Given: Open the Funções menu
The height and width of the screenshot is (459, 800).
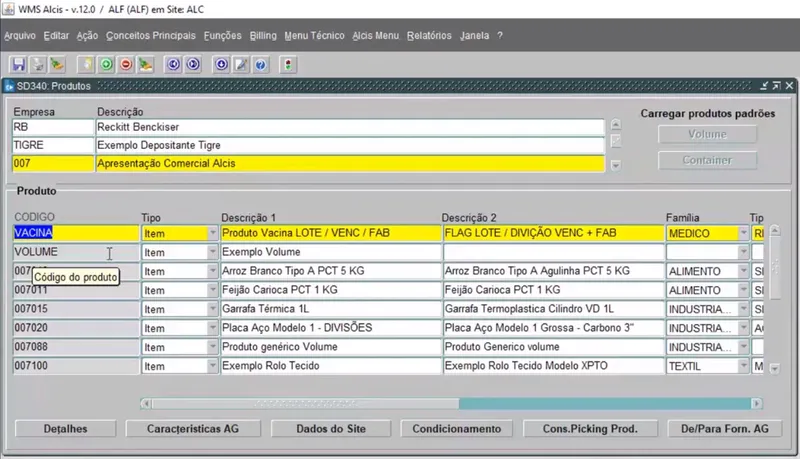Looking at the screenshot, I should (x=222, y=36).
